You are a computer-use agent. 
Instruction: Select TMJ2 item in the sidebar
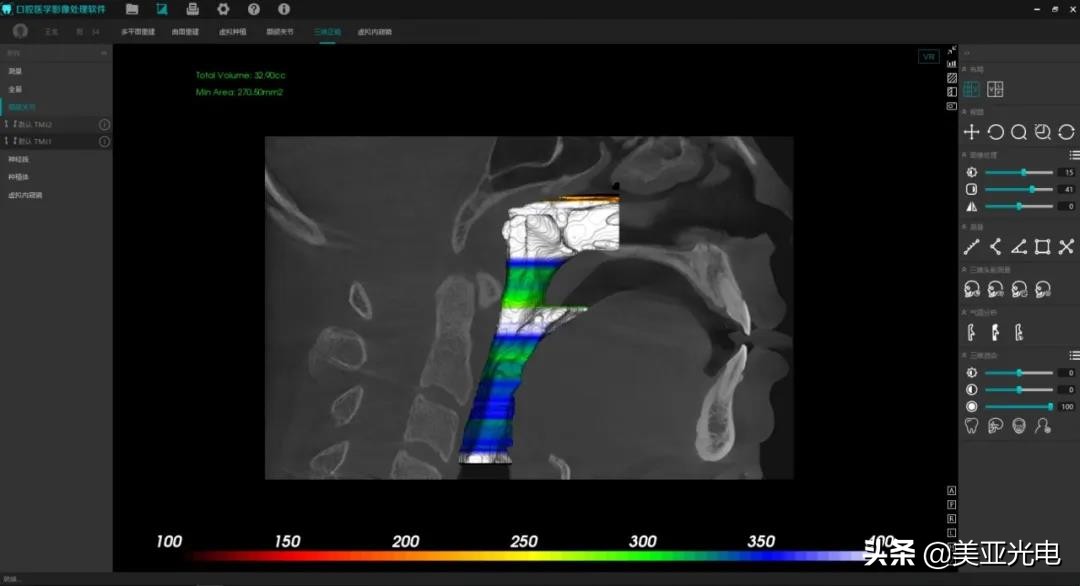(x=56, y=125)
